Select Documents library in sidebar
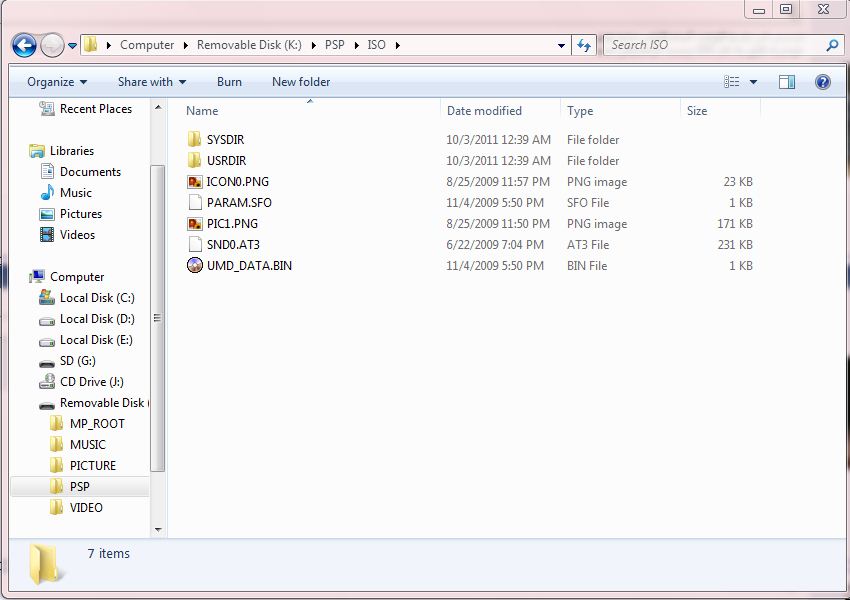Viewport: 850px width, 600px height. coord(81,172)
